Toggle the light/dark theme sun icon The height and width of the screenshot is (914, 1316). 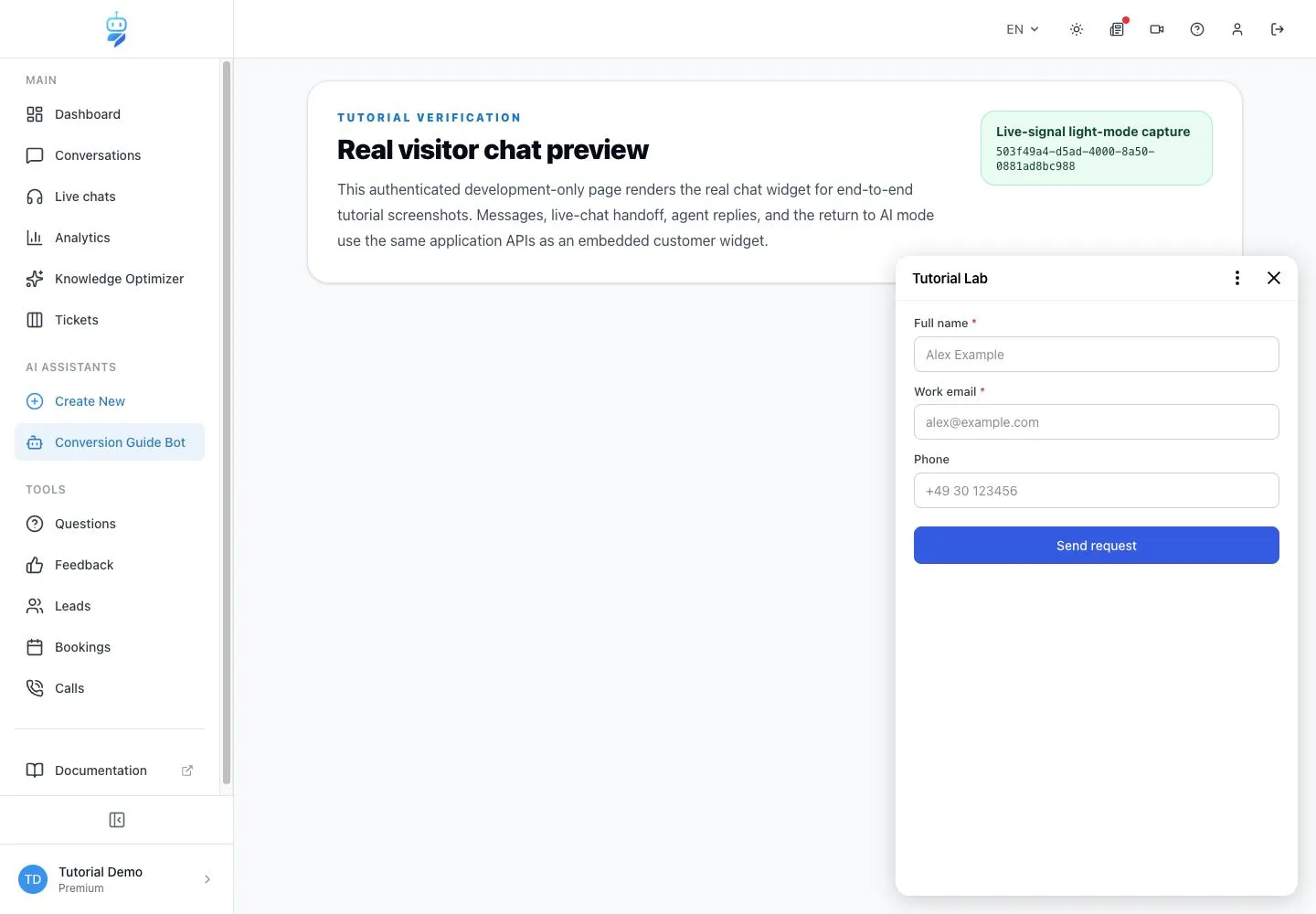1077,29
